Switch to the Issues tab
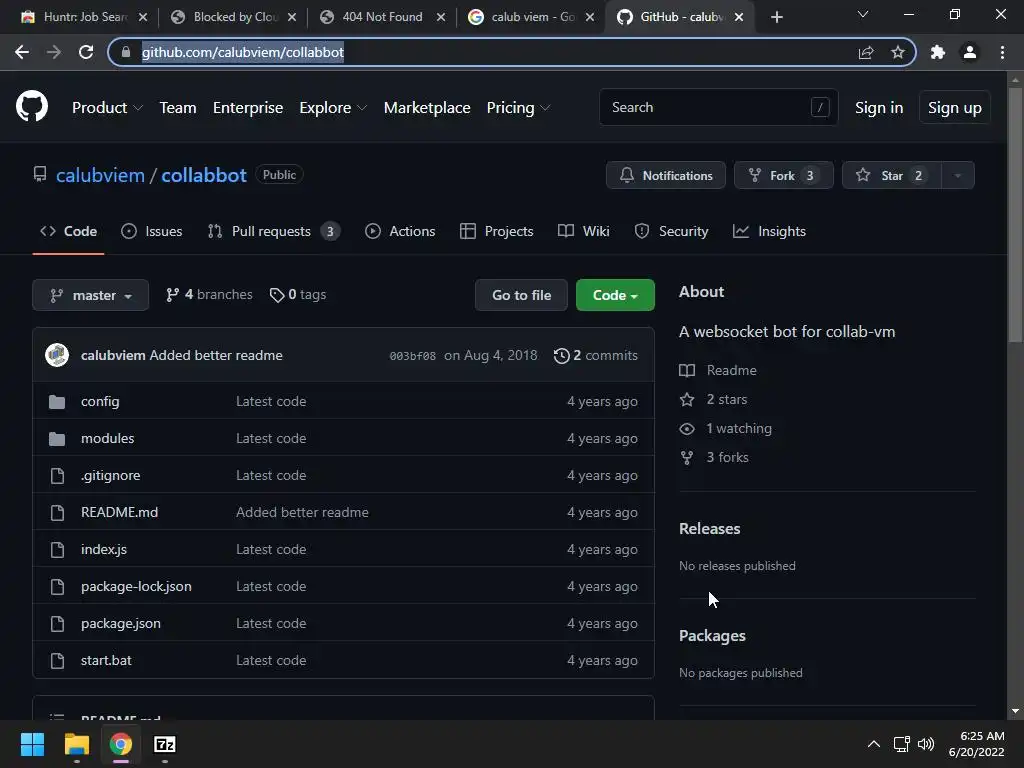Viewport: 1024px width, 768px height. [152, 231]
